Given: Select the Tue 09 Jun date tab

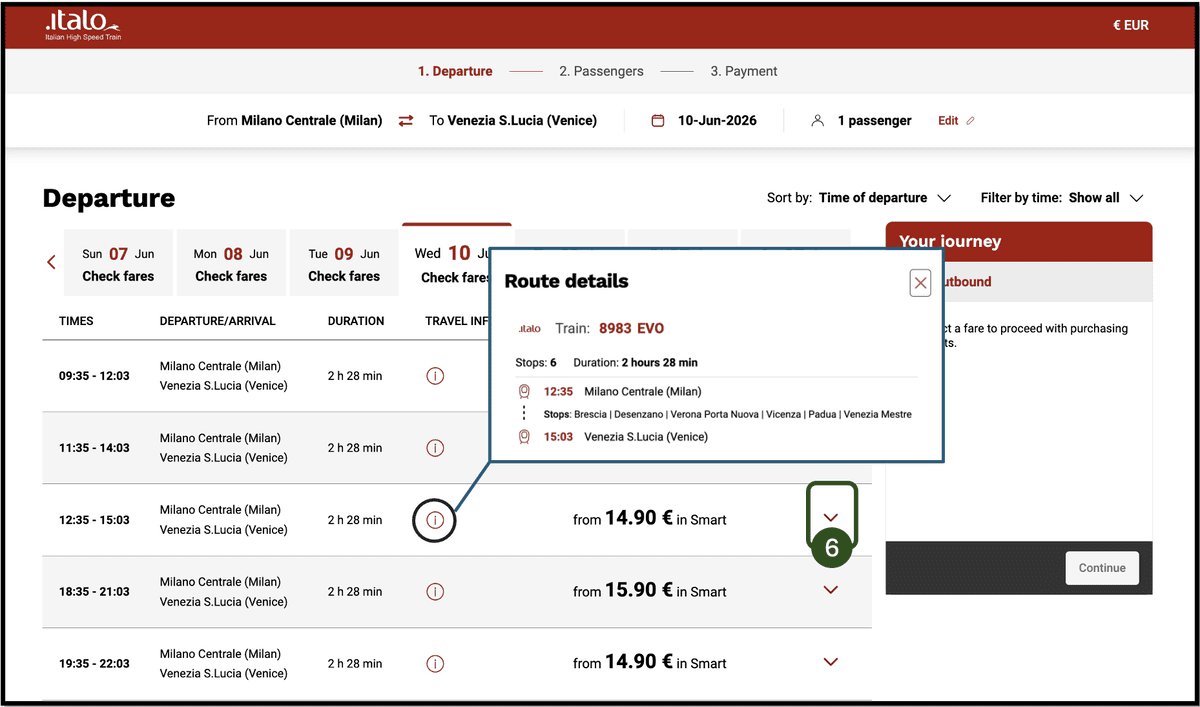Looking at the screenshot, I should coord(344,263).
